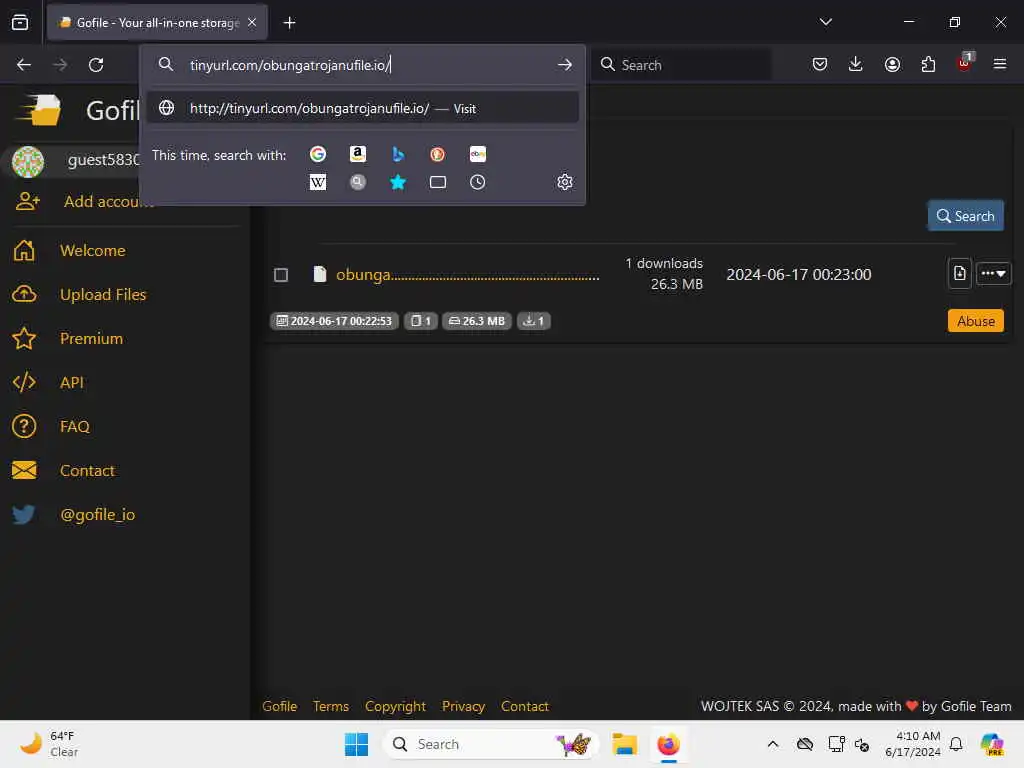Search with Bing icon

pyautogui.click(x=398, y=154)
